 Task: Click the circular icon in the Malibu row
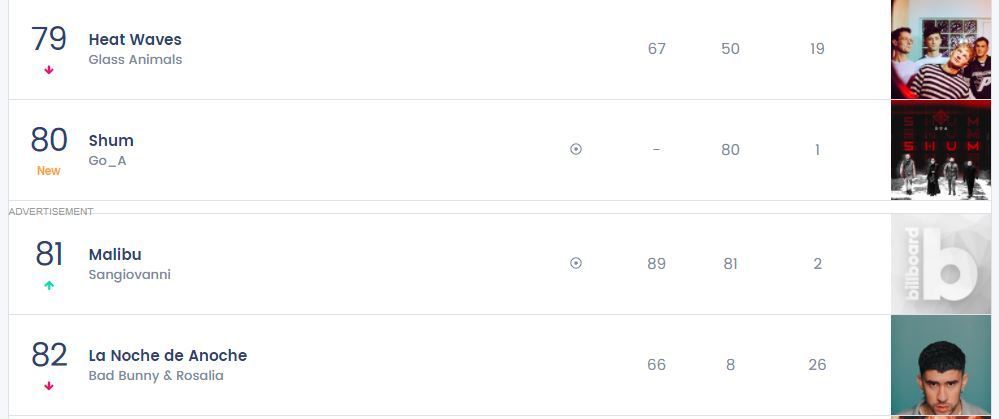click(x=576, y=263)
